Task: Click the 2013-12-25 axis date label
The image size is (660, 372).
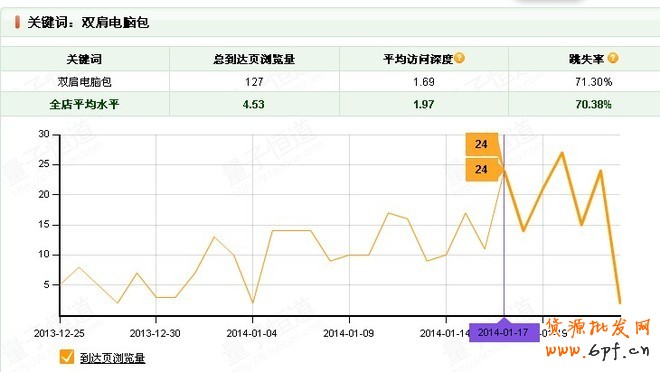Action: pos(59,333)
